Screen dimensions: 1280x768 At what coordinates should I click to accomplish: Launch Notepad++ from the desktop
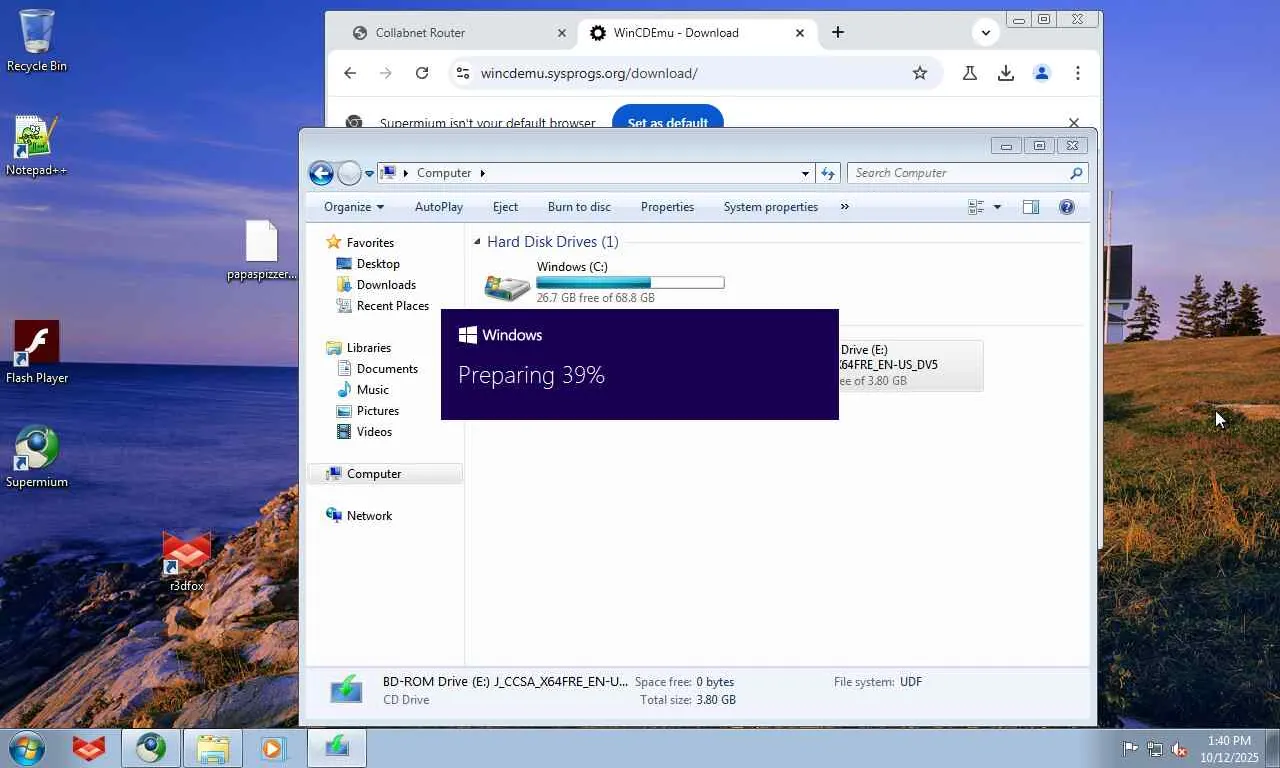coord(36,146)
